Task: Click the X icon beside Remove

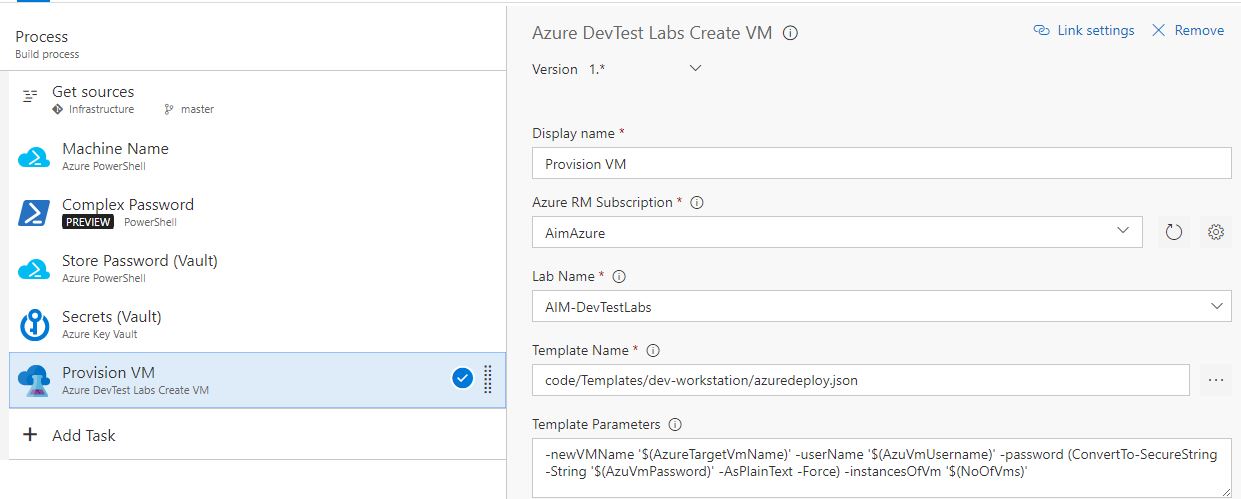Action: (x=1159, y=30)
